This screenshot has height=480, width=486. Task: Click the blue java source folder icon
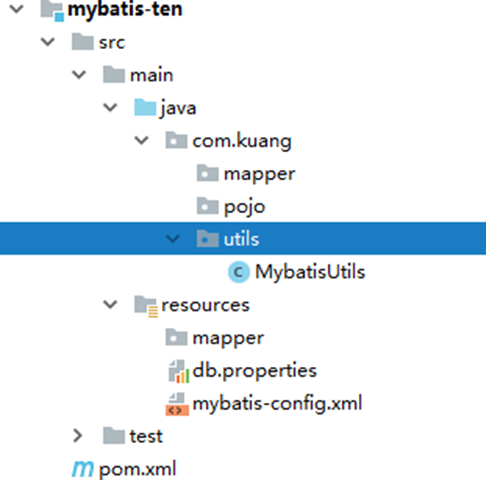(145, 107)
